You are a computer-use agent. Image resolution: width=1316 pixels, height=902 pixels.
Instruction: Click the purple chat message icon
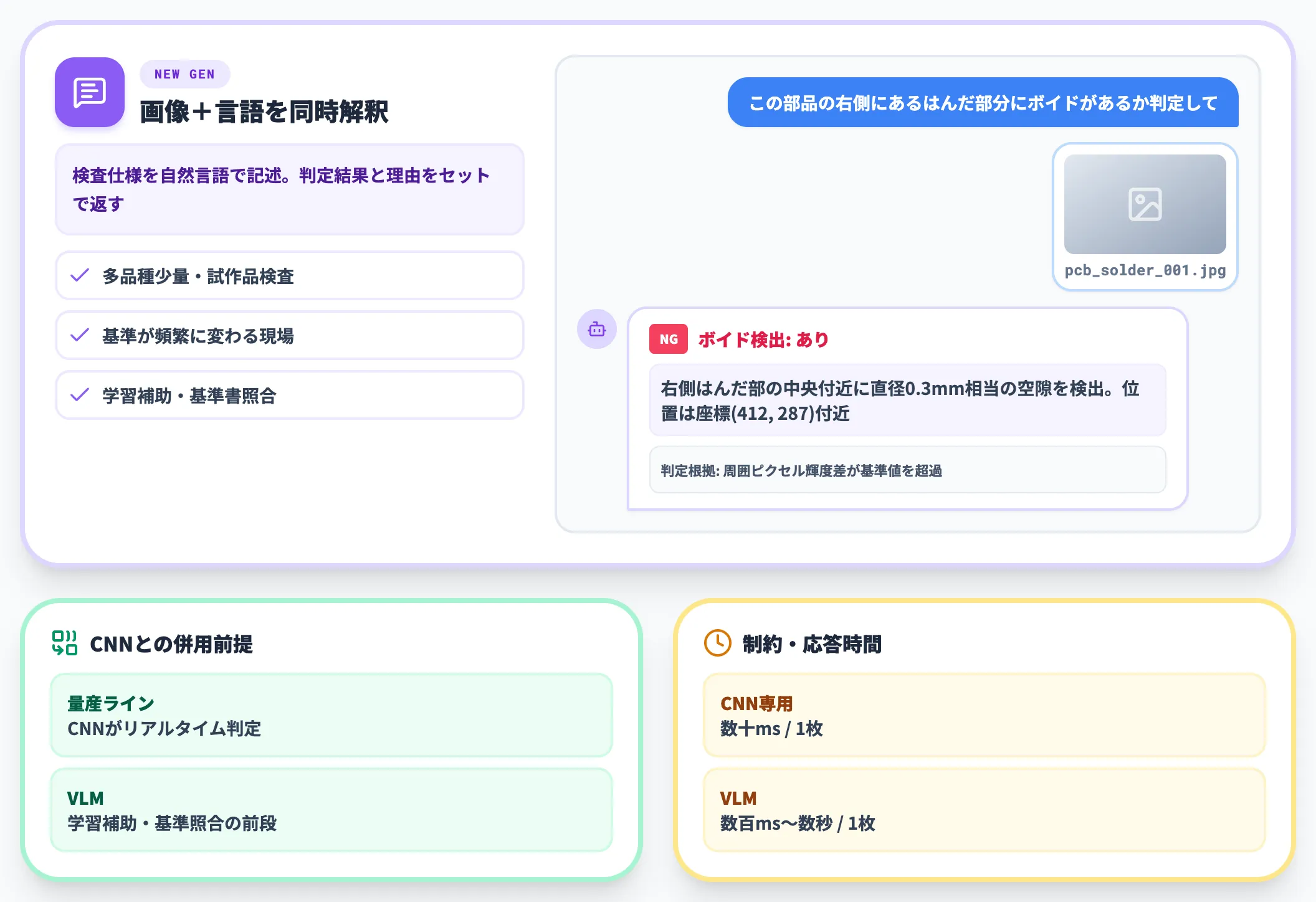pos(90,92)
